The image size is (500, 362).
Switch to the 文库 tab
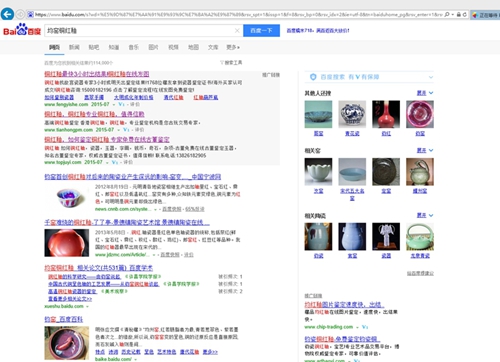point(213,47)
